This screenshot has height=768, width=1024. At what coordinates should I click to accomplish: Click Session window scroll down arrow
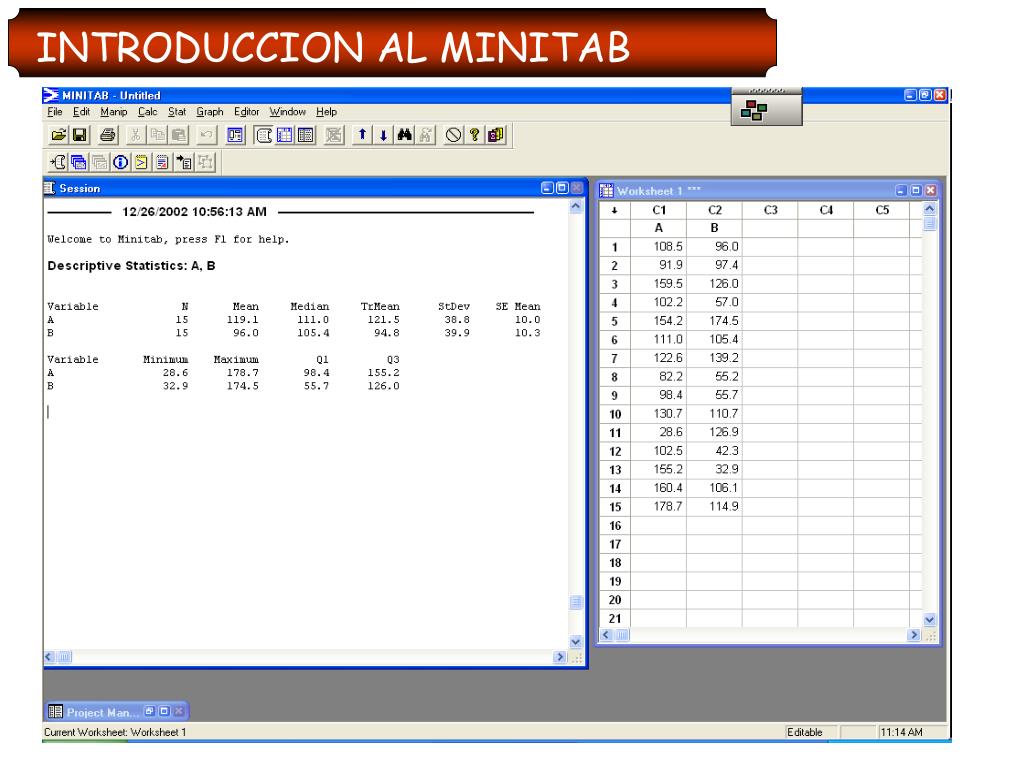pos(575,642)
